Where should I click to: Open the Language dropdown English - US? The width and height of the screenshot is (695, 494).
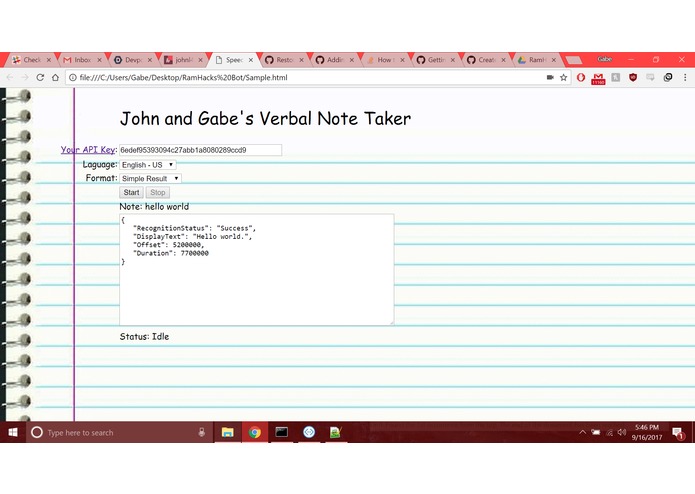coord(148,165)
